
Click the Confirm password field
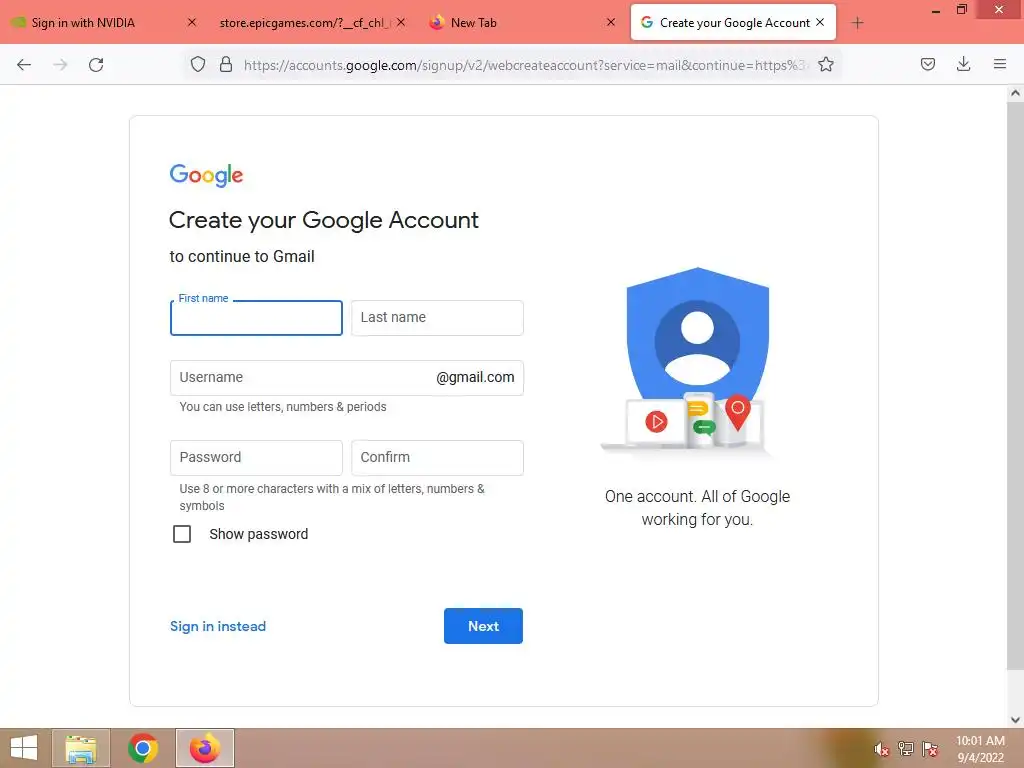(437, 458)
